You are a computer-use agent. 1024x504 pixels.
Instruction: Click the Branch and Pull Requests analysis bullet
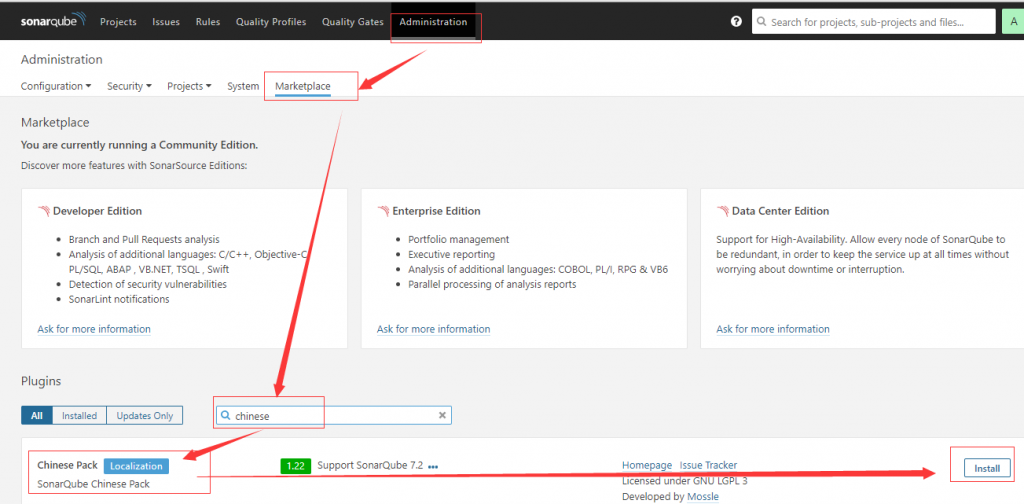144,239
